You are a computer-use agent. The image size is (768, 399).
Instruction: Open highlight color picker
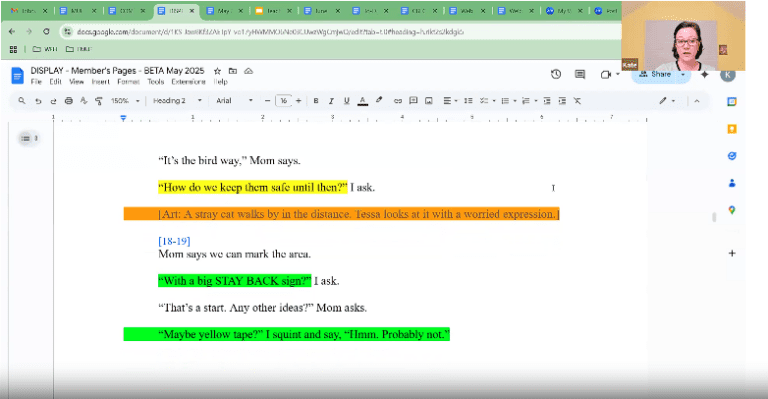pos(379,100)
